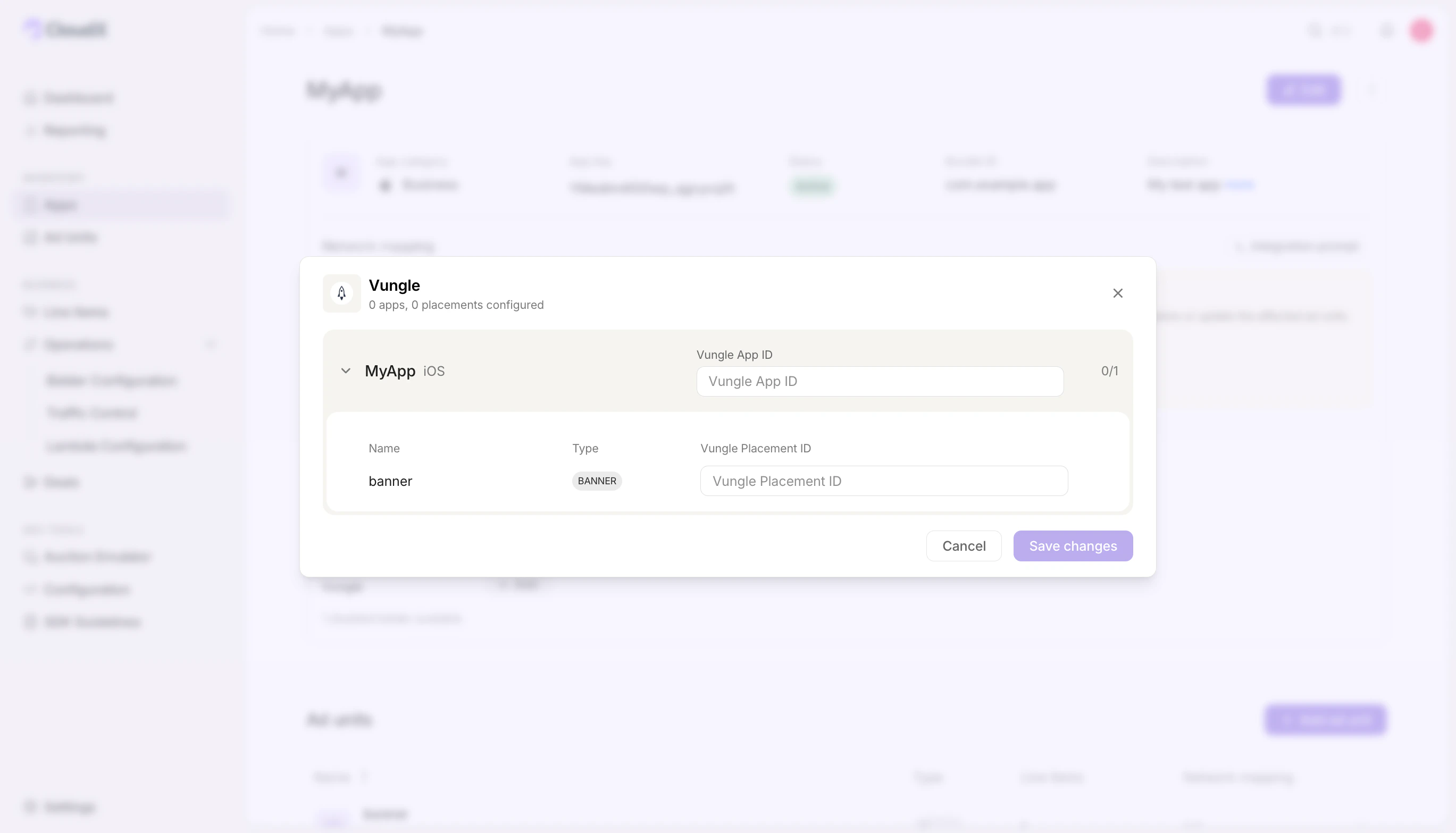
Task: Click inside the Vungle App ID field
Action: point(880,381)
